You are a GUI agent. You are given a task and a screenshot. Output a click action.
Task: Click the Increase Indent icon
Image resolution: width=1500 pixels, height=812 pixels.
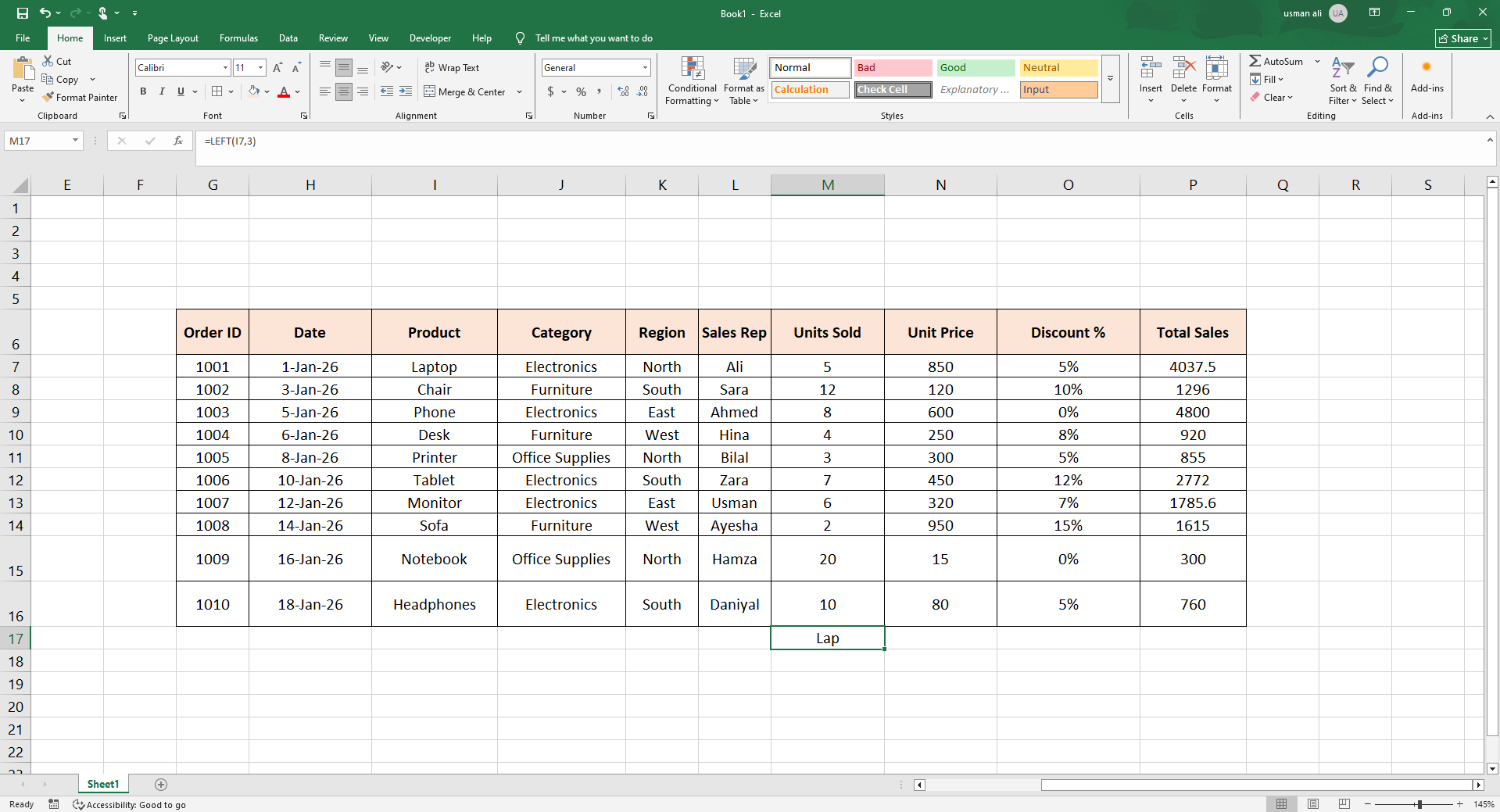click(x=406, y=91)
